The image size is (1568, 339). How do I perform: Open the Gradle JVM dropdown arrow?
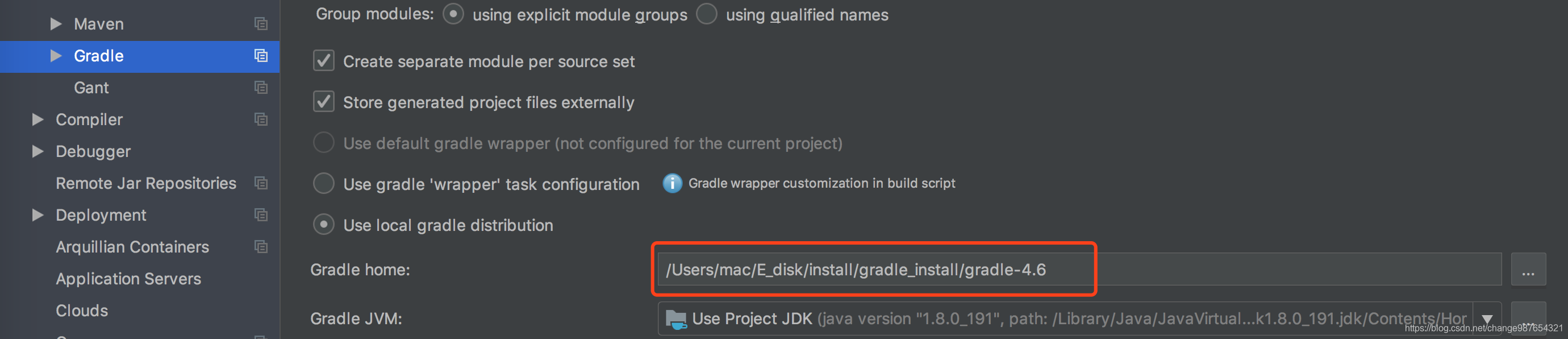[x=1487, y=319]
